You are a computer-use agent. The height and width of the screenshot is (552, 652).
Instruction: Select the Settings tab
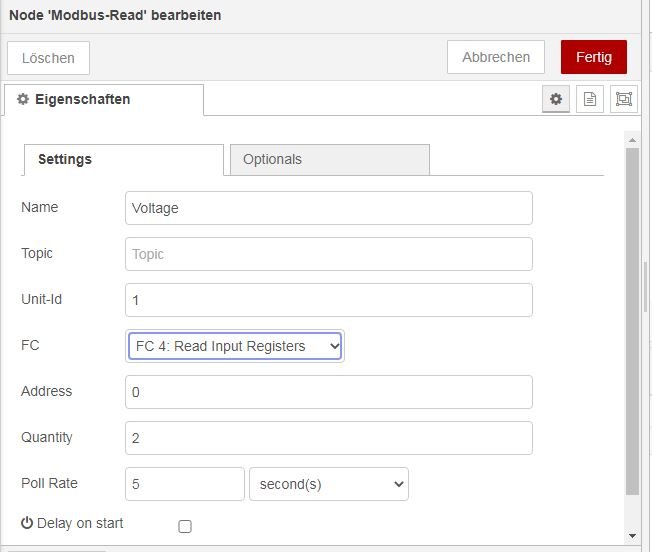[123, 159]
